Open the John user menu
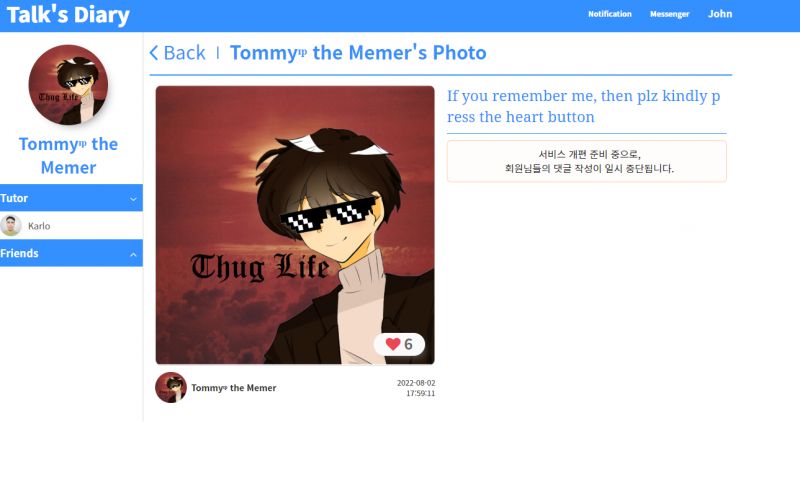 pos(720,14)
